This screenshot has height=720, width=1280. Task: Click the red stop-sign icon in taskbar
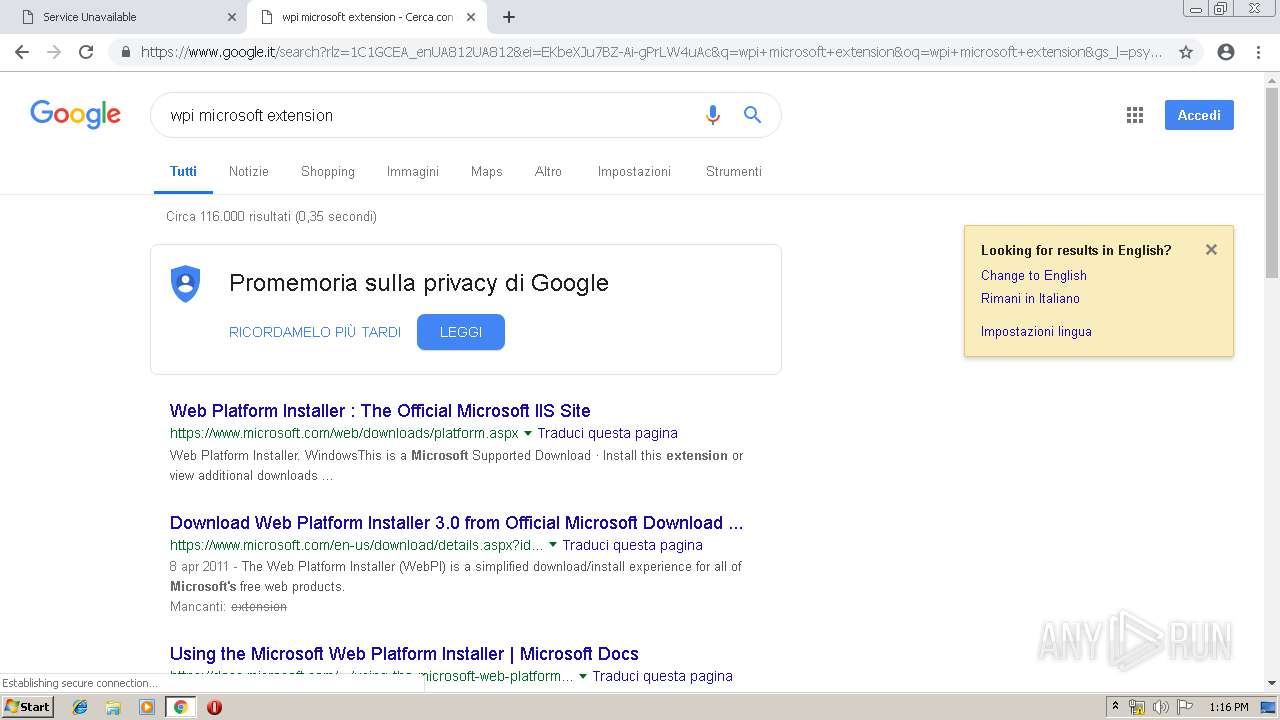click(214, 707)
